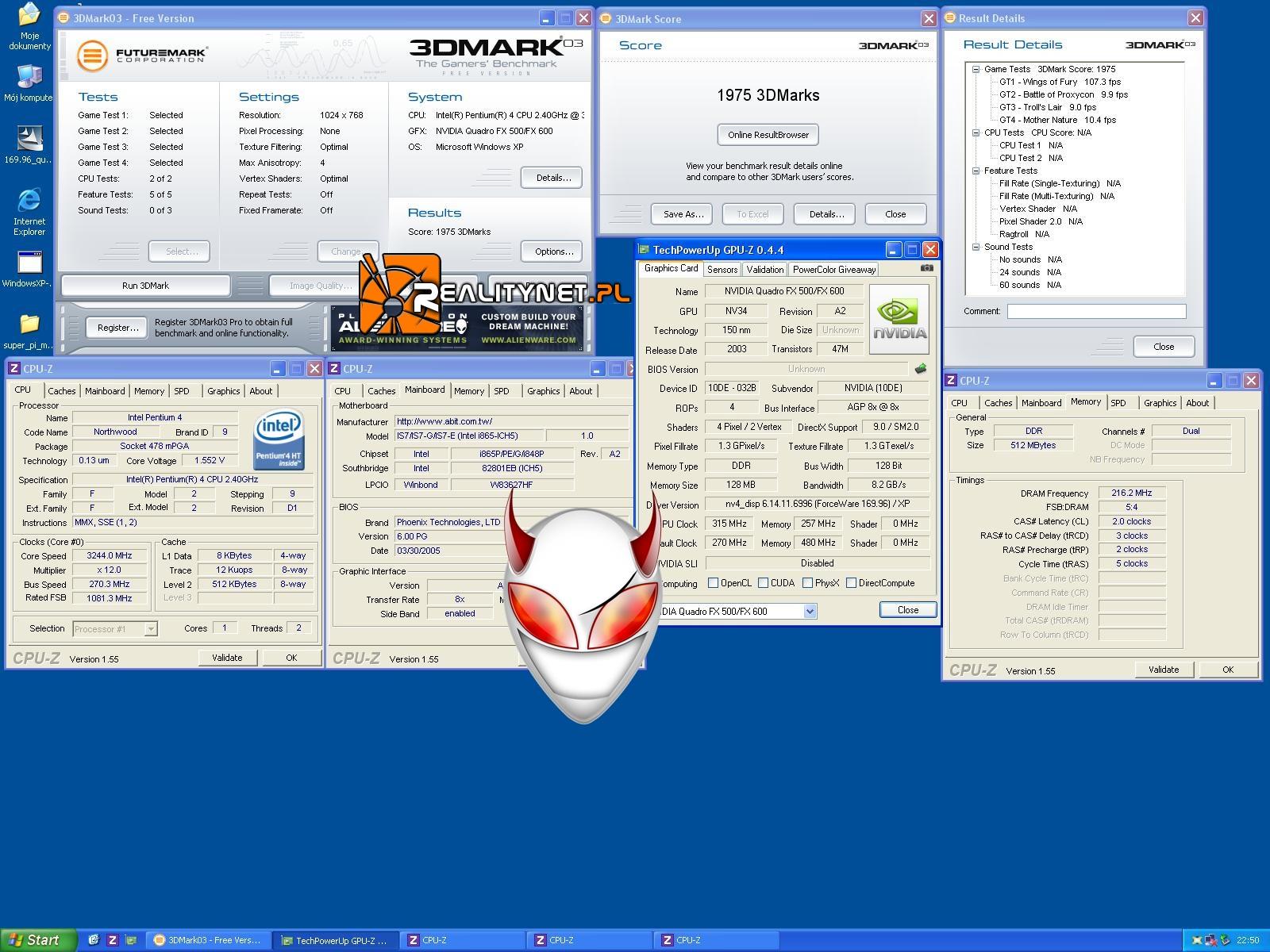Switch to TechPowerUp GPU-Z taskbar button
Image resolution: width=1270 pixels, height=952 pixels.
[x=335, y=940]
